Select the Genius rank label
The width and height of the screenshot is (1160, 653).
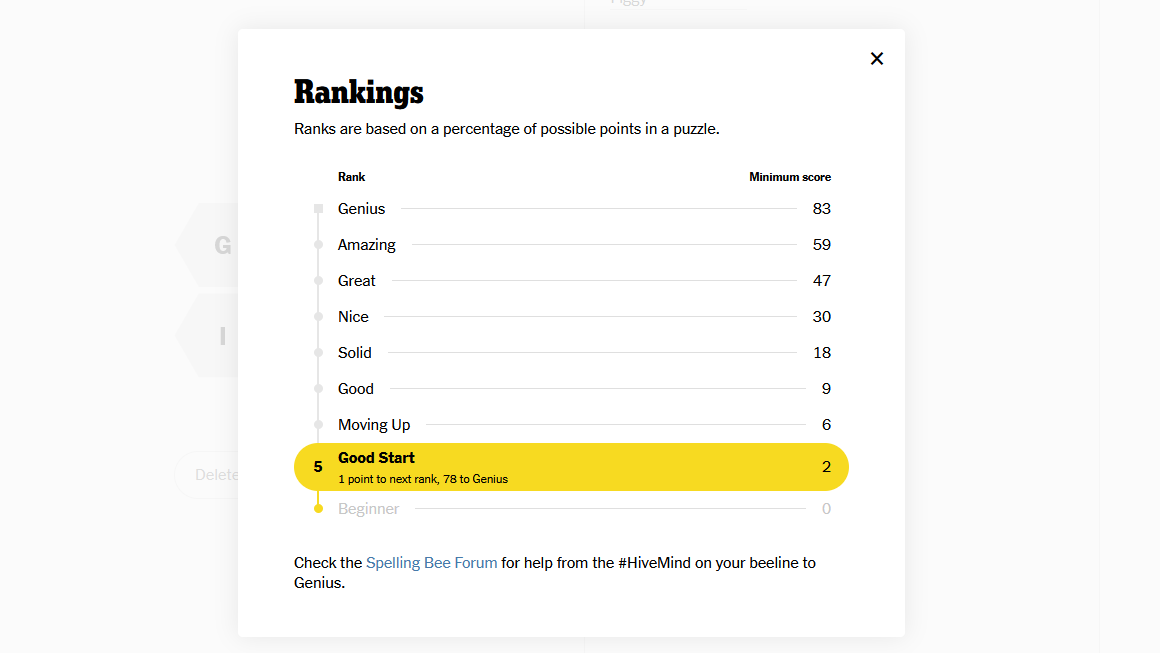[361, 209]
